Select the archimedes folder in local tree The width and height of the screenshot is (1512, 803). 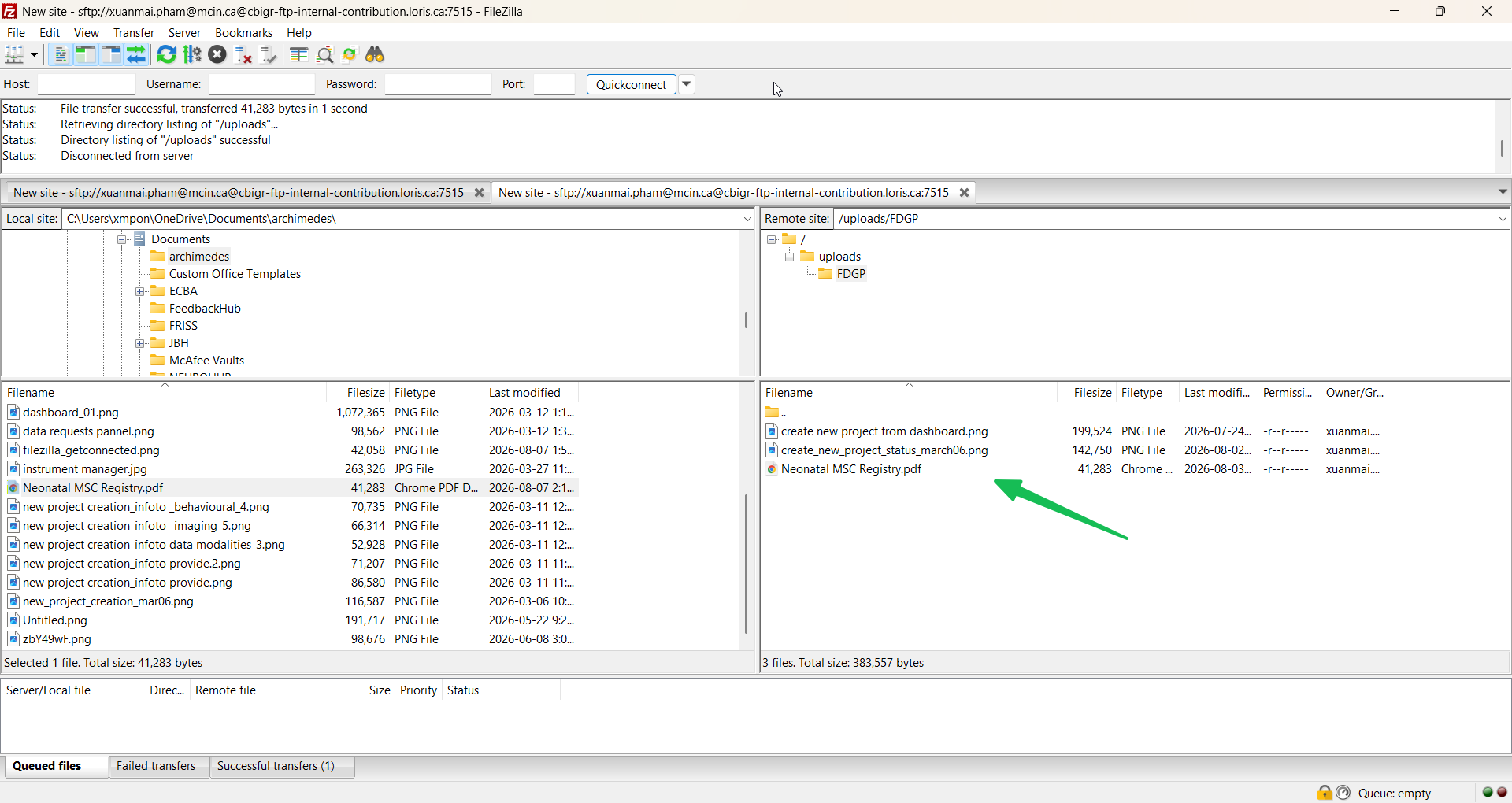pyautogui.click(x=199, y=257)
